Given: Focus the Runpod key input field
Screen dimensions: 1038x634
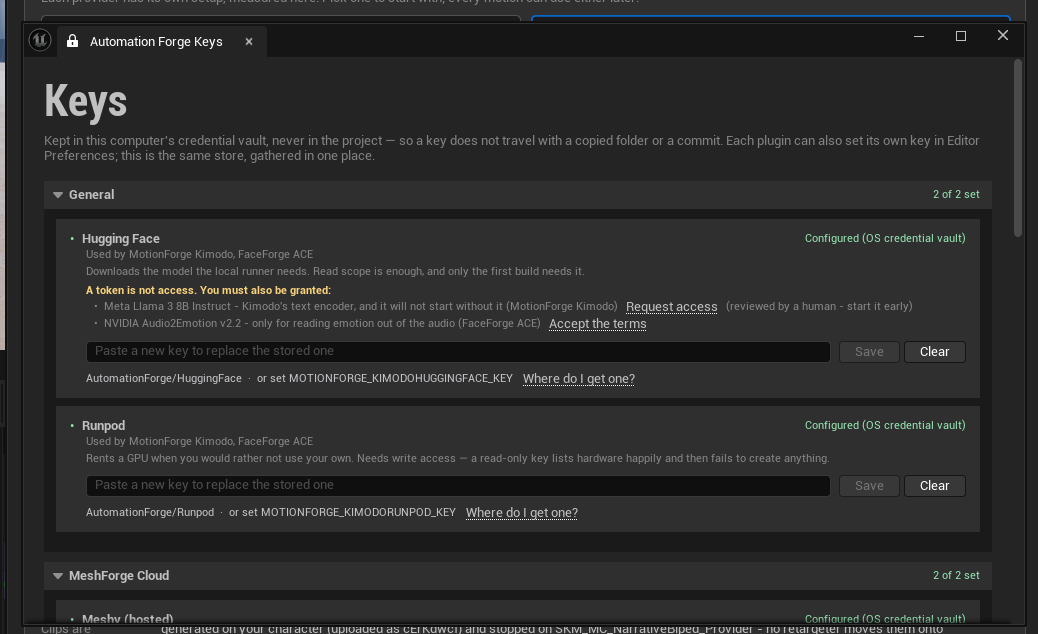Looking at the screenshot, I should pyautogui.click(x=458, y=486).
